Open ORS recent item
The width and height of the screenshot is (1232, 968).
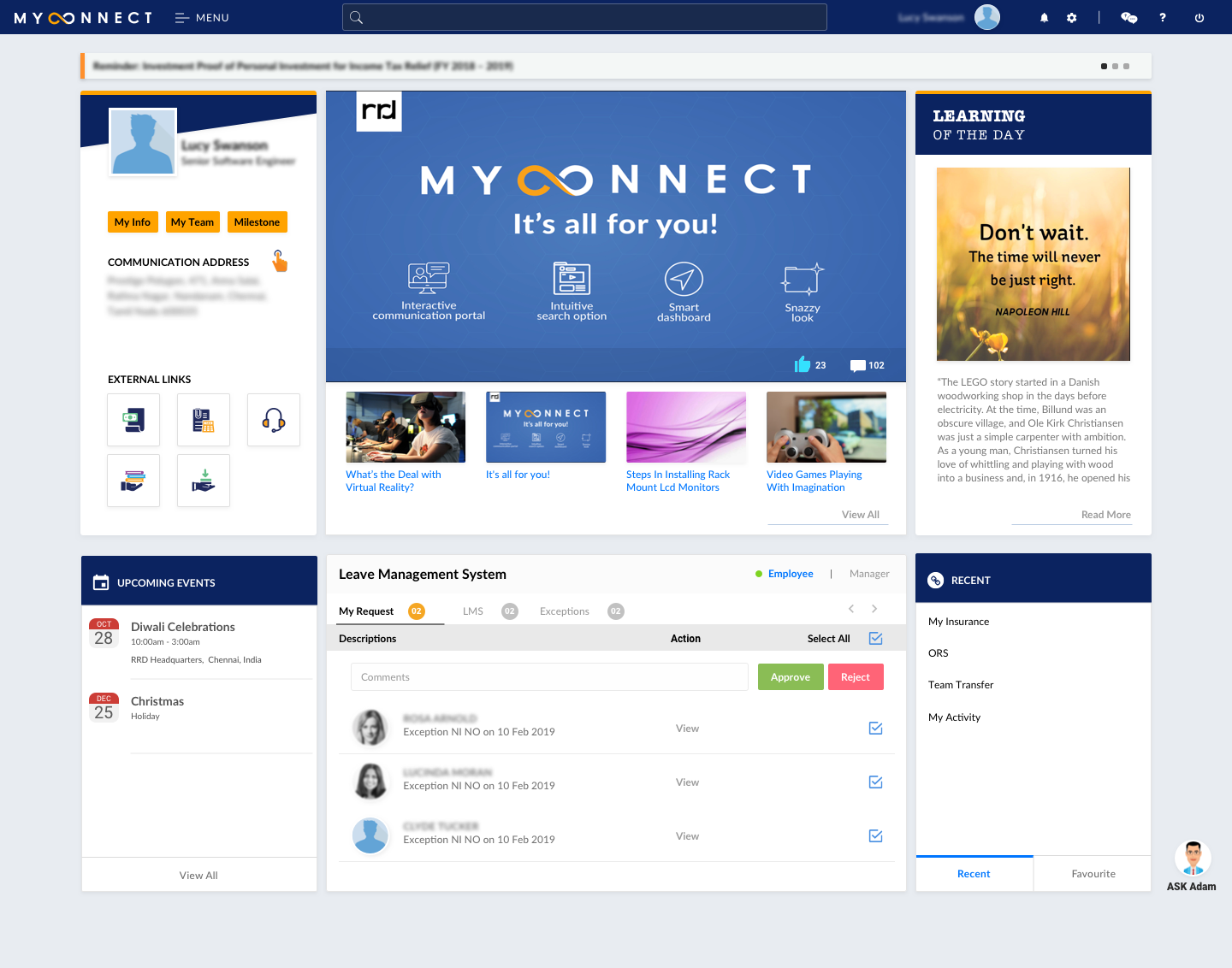click(939, 653)
